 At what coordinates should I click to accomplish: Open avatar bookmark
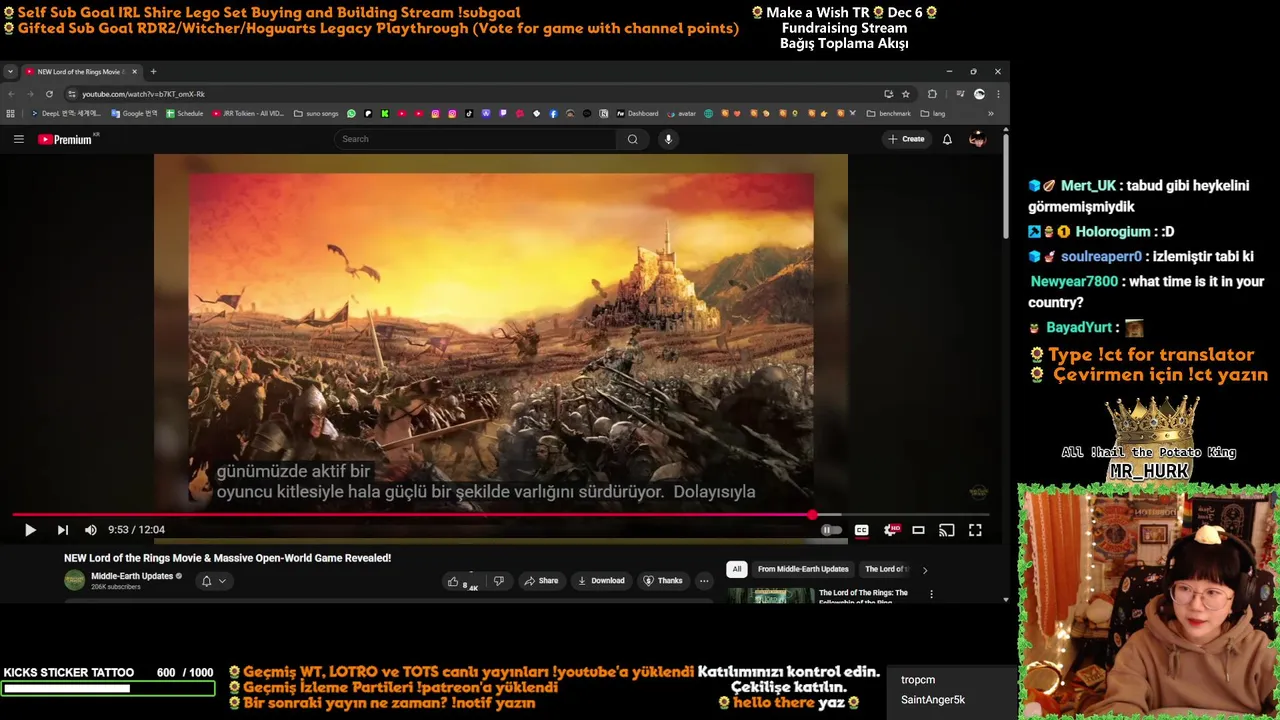click(680, 113)
